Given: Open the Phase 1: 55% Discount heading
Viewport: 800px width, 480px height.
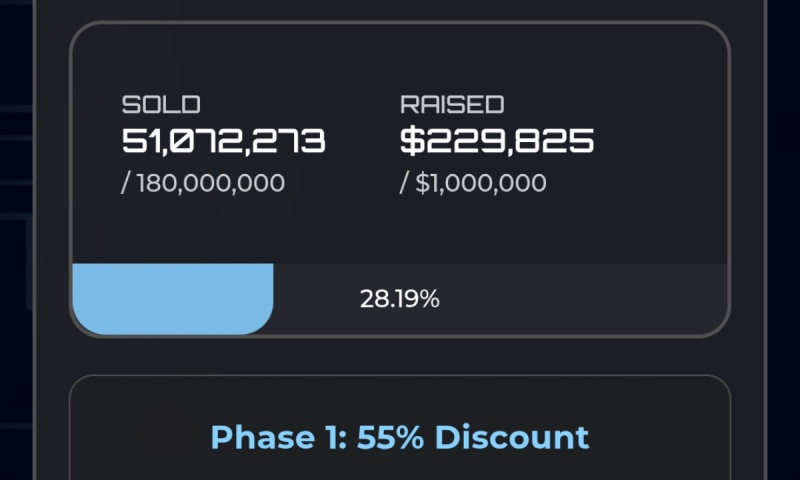Looking at the screenshot, I should [x=399, y=437].
